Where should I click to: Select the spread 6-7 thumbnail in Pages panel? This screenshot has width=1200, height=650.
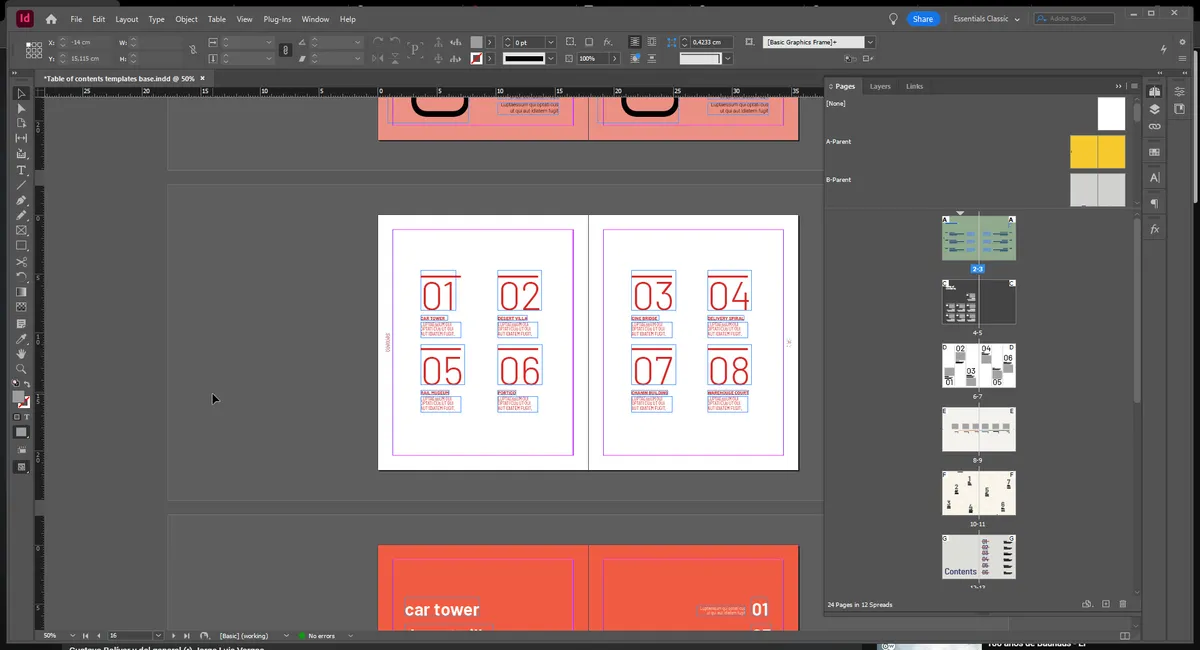(x=978, y=365)
